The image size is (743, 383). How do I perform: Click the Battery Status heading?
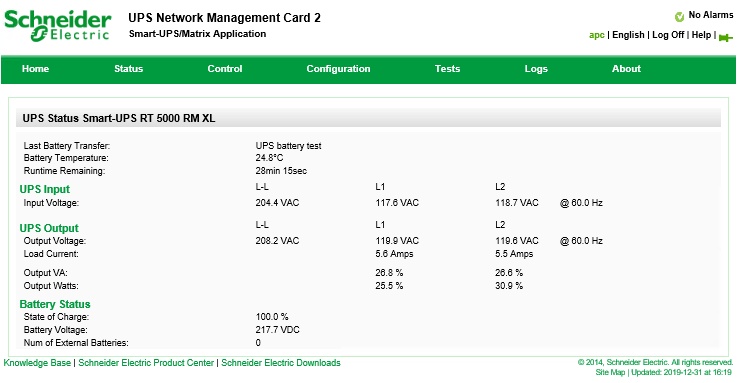click(55, 304)
